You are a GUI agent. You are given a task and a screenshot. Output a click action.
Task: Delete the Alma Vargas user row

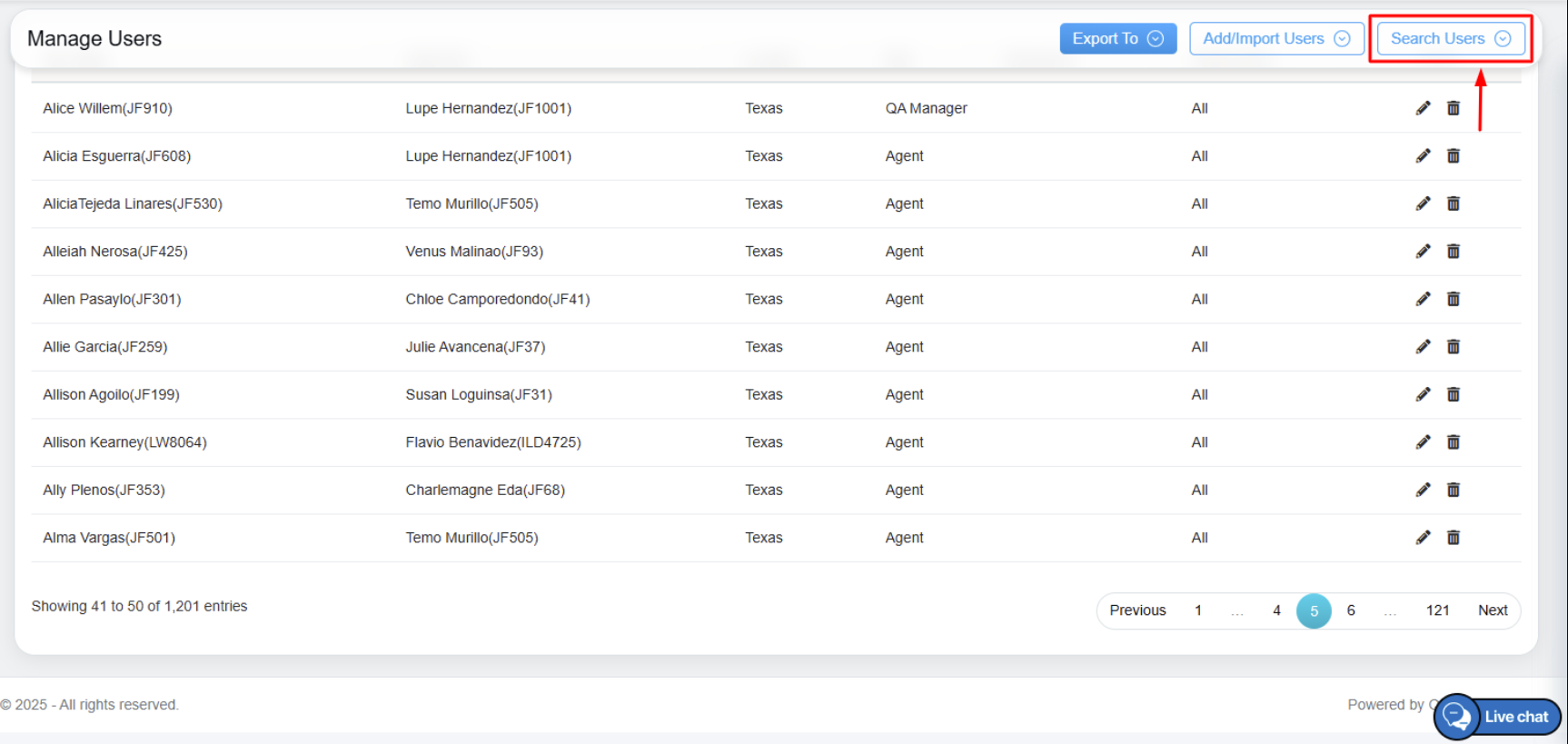(1454, 538)
